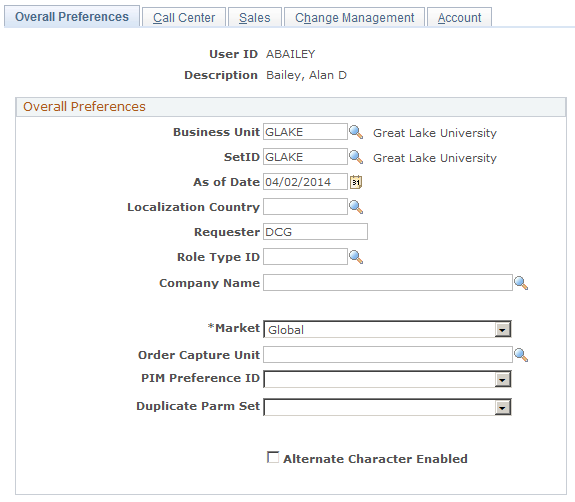
Task: Switch to the Sales tab
Action: point(255,18)
